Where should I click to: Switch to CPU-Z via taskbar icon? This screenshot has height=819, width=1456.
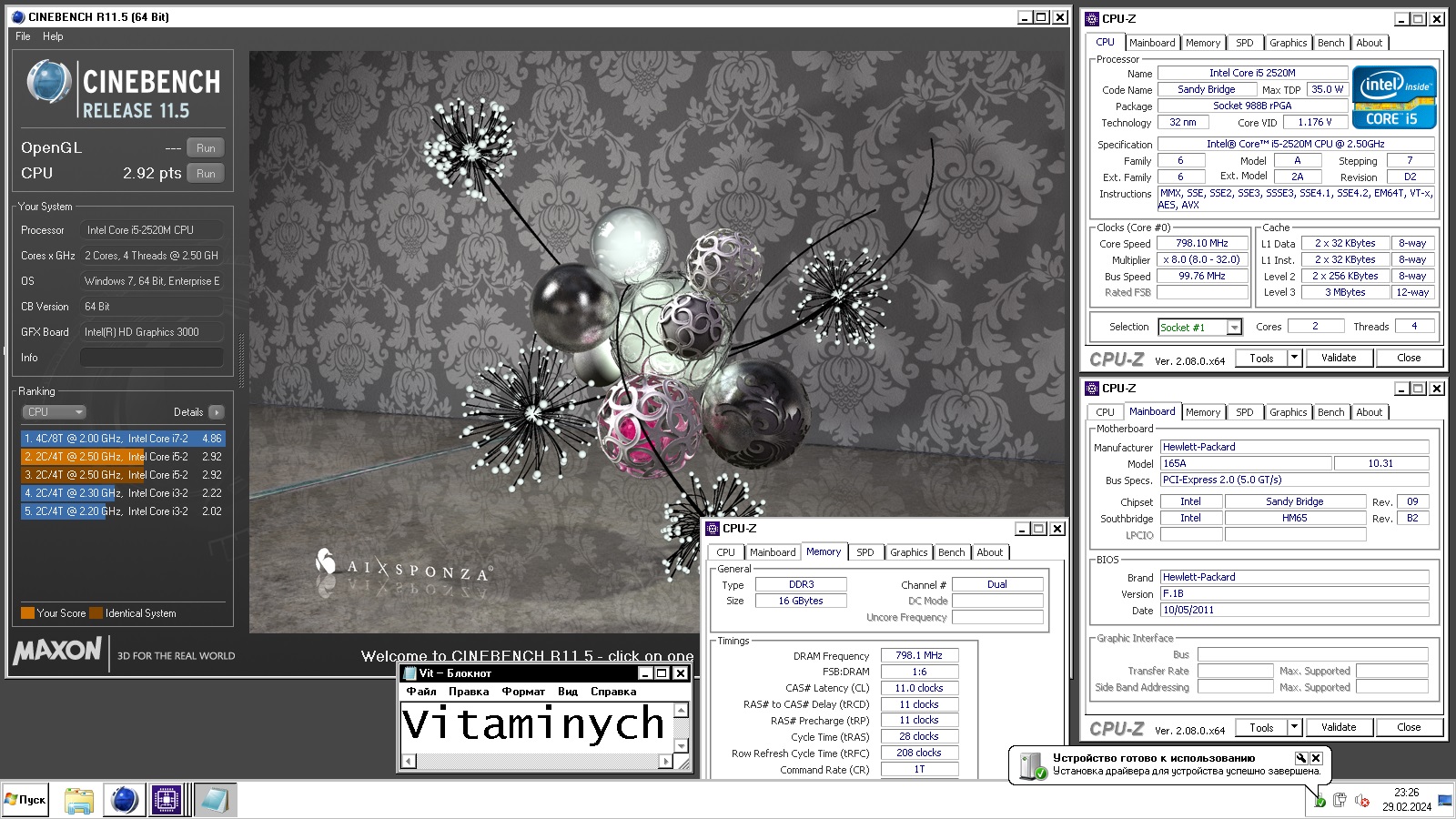(167, 800)
